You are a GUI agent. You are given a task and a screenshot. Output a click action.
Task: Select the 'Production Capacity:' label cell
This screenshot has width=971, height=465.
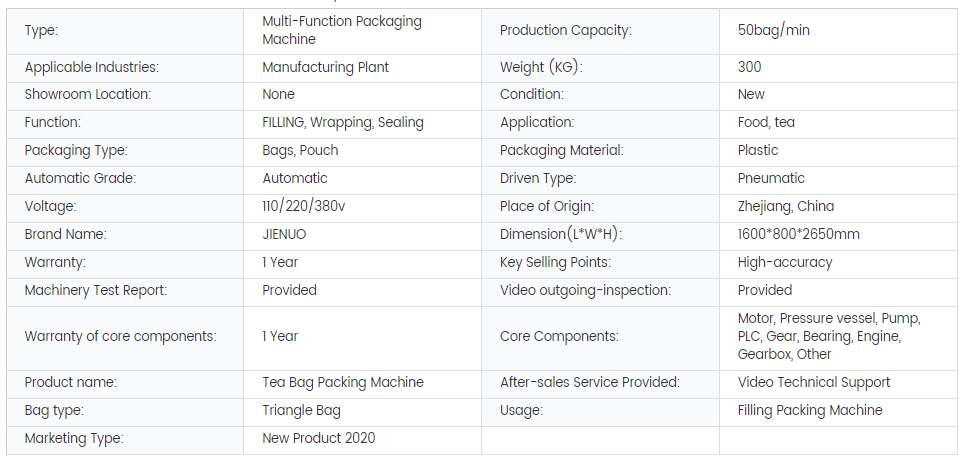565,30
